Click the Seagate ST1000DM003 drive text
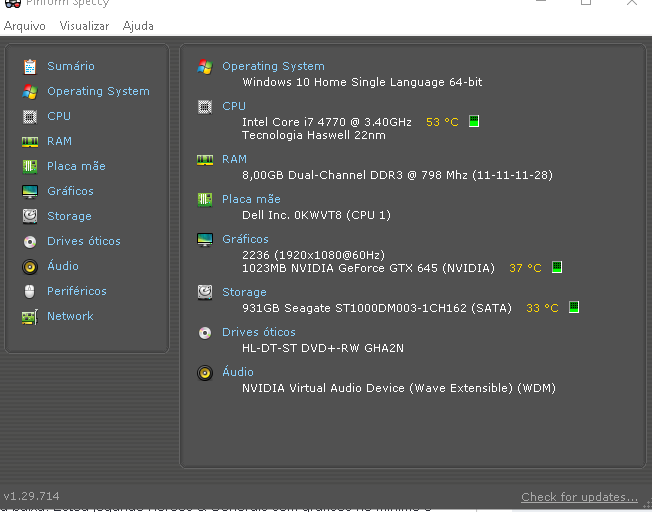Image resolution: width=652 pixels, height=512 pixels. click(375, 308)
